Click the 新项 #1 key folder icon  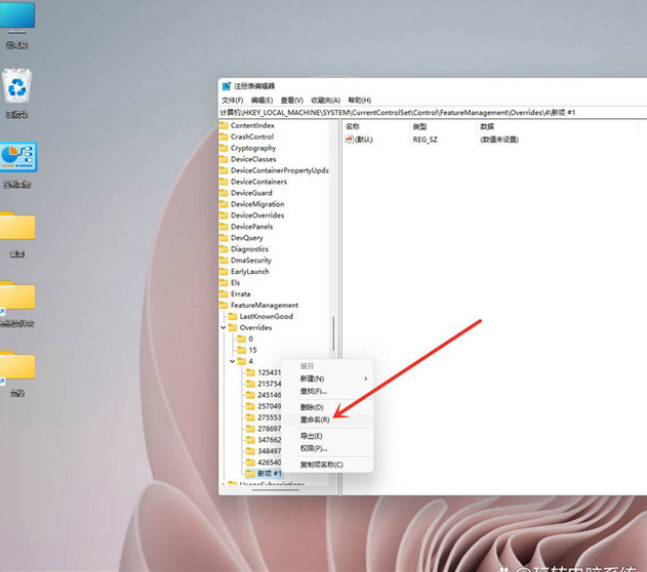pos(250,473)
